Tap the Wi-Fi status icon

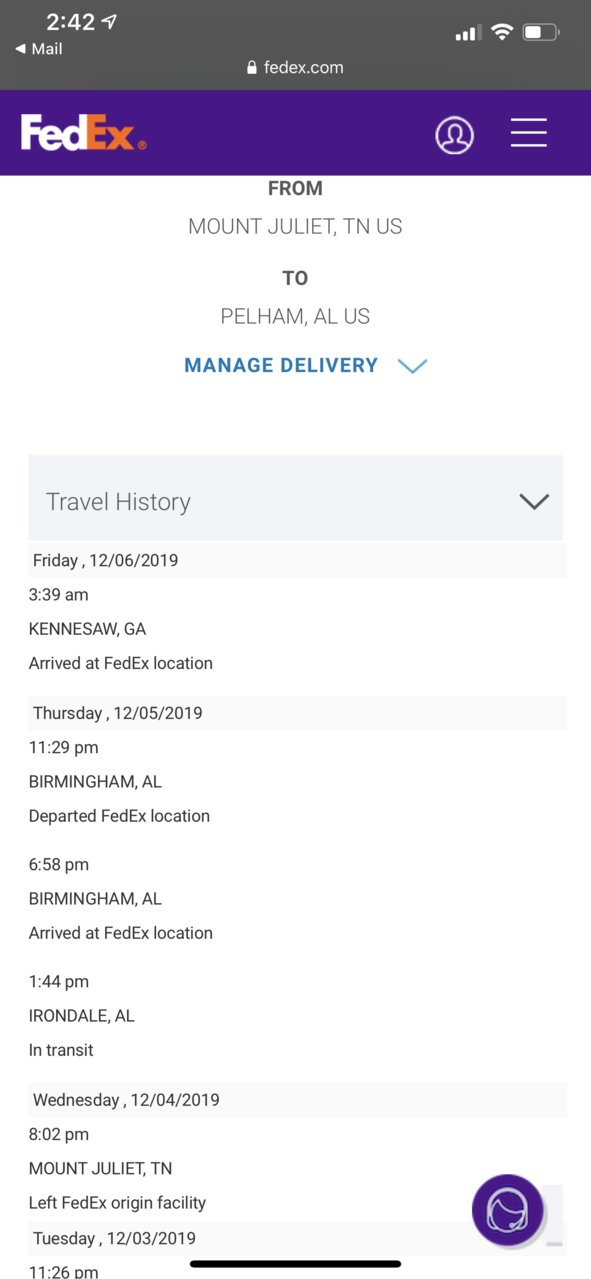501,33
